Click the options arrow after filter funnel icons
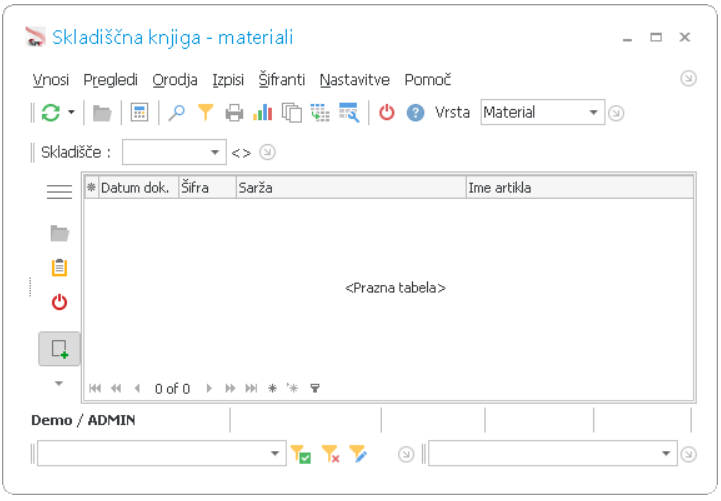 pos(406,455)
